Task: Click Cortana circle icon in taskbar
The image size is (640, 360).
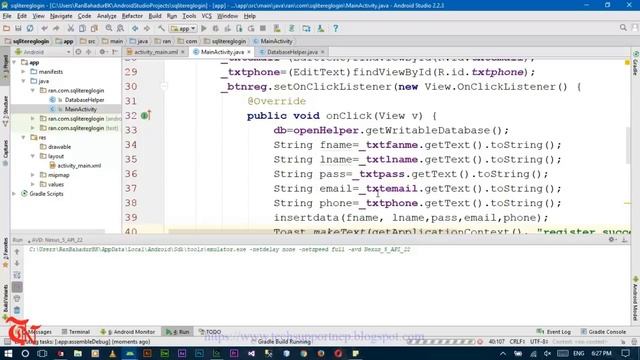Action: 25,353
